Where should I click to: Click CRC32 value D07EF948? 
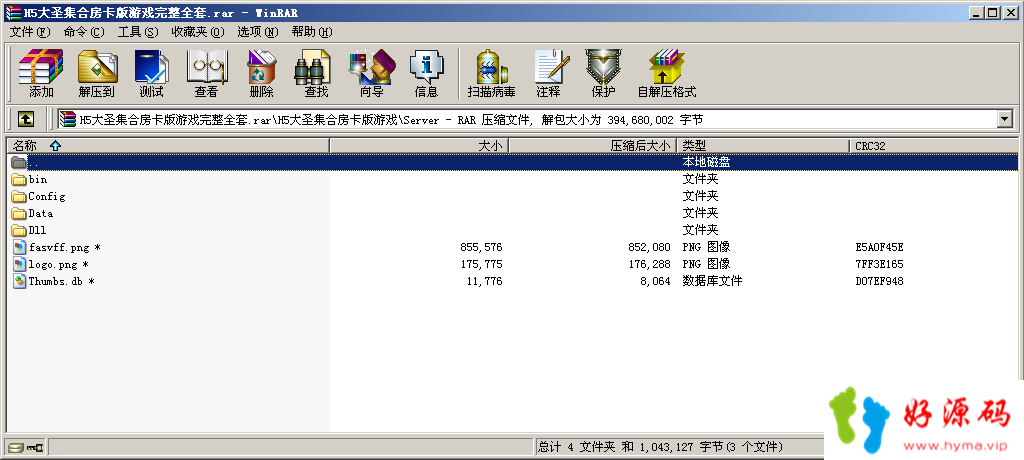pyautogui.click(x=879, y=281)
